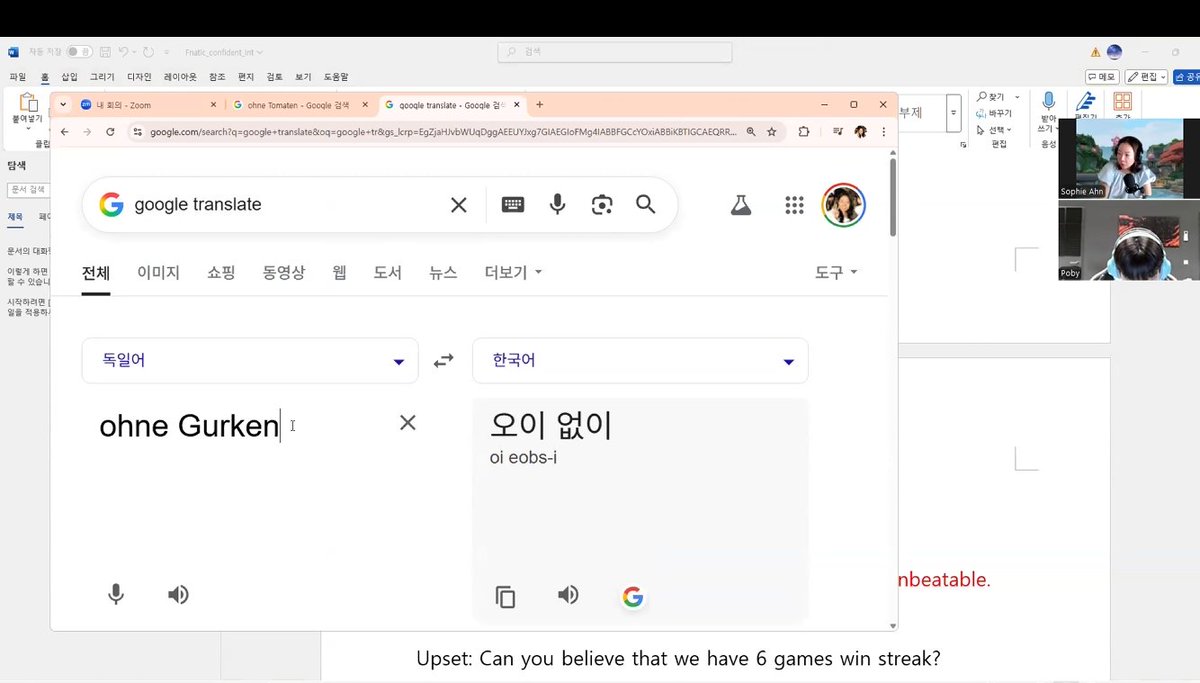Clear the ohne Gurken input with X
This screenshot has height=683, width=1200.
[407, 423]
